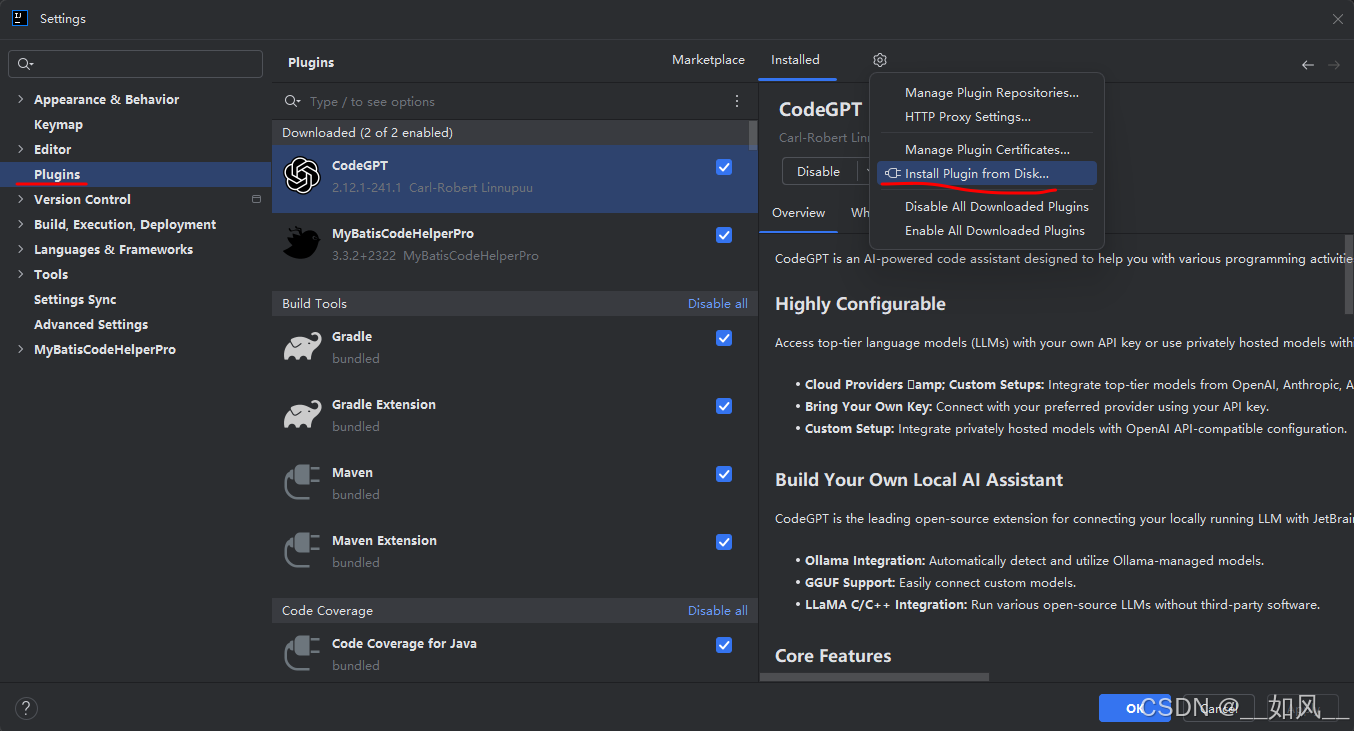Click the Core Features heading
The height and width of the screenshot is (731, 1354).
pos(833,656)
